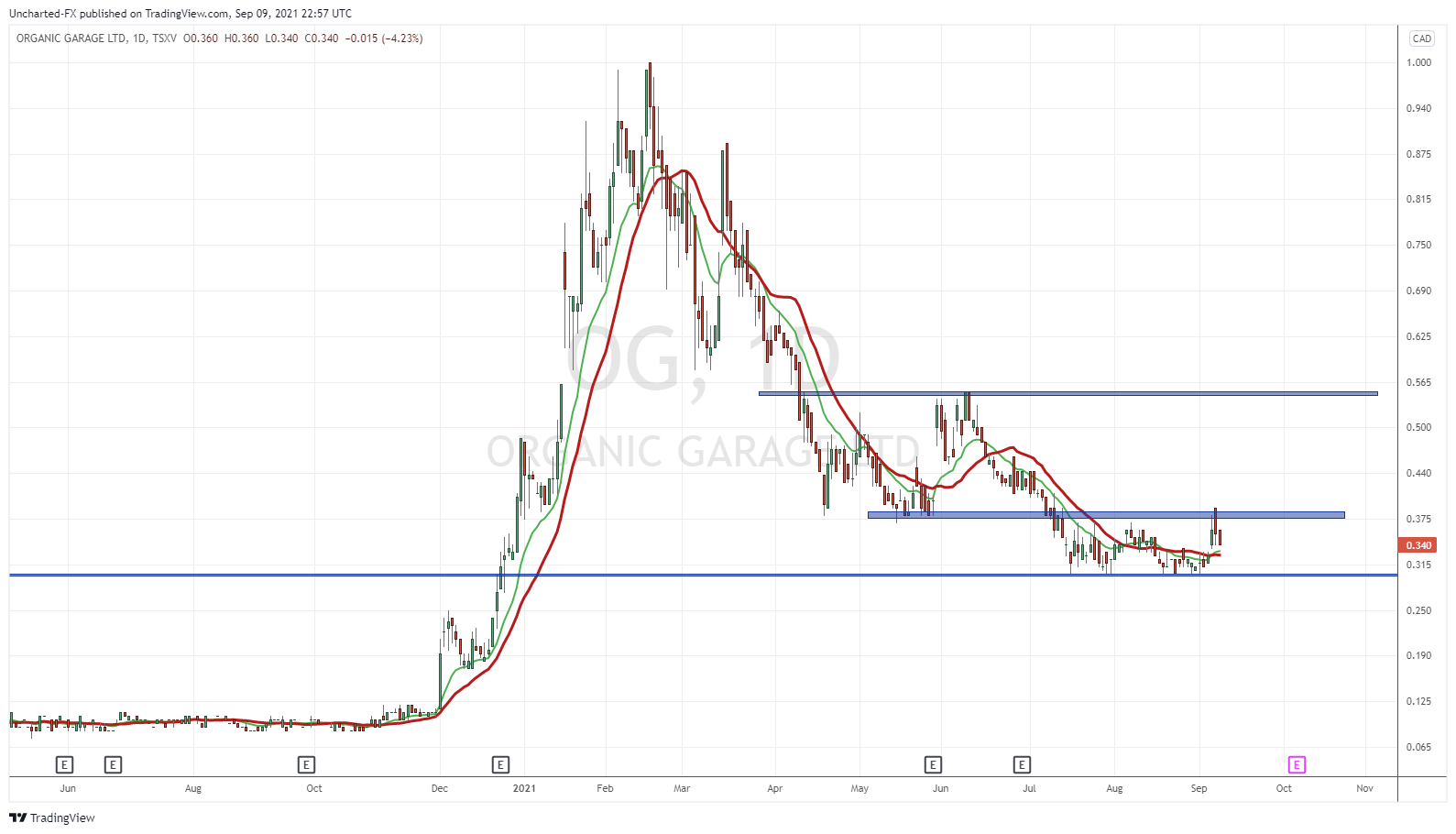Click the earnings E marker near the 2021 label
The image size is (1456, 834).
[x=500, y=764]
